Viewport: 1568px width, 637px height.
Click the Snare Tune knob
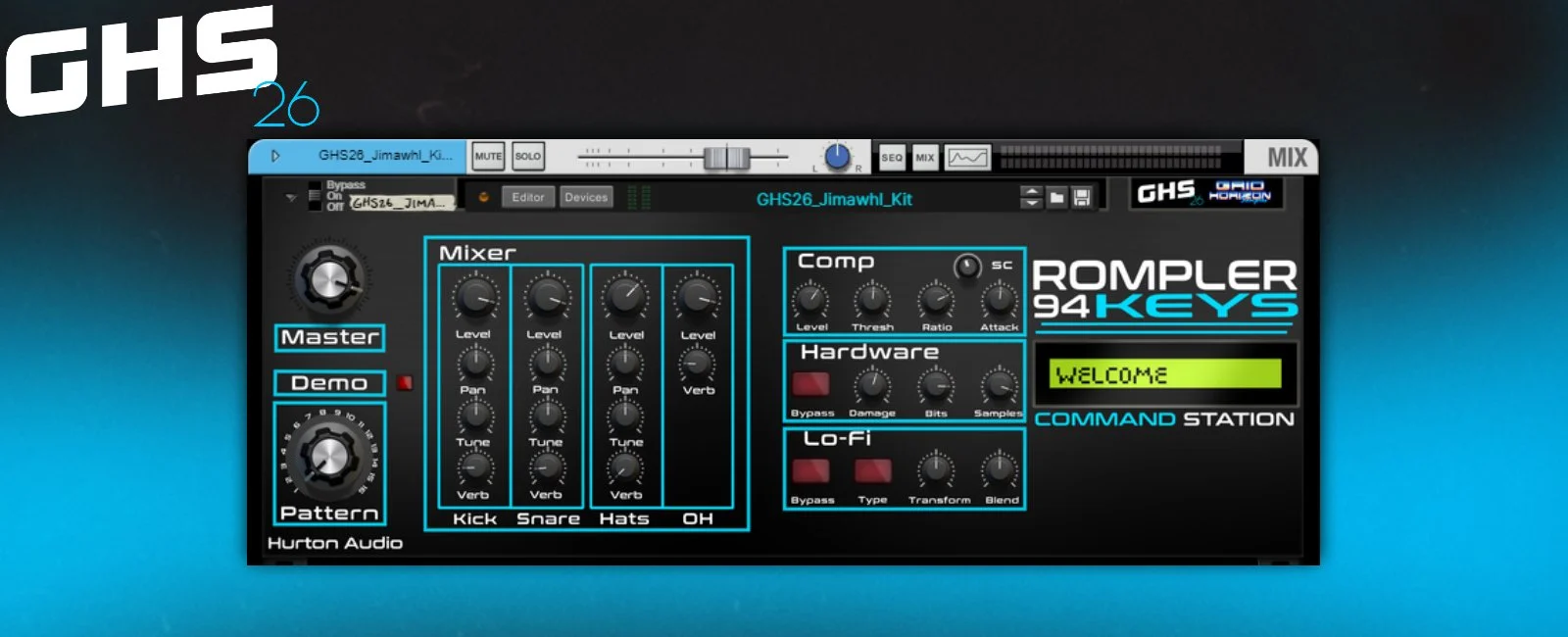point(546,416)
